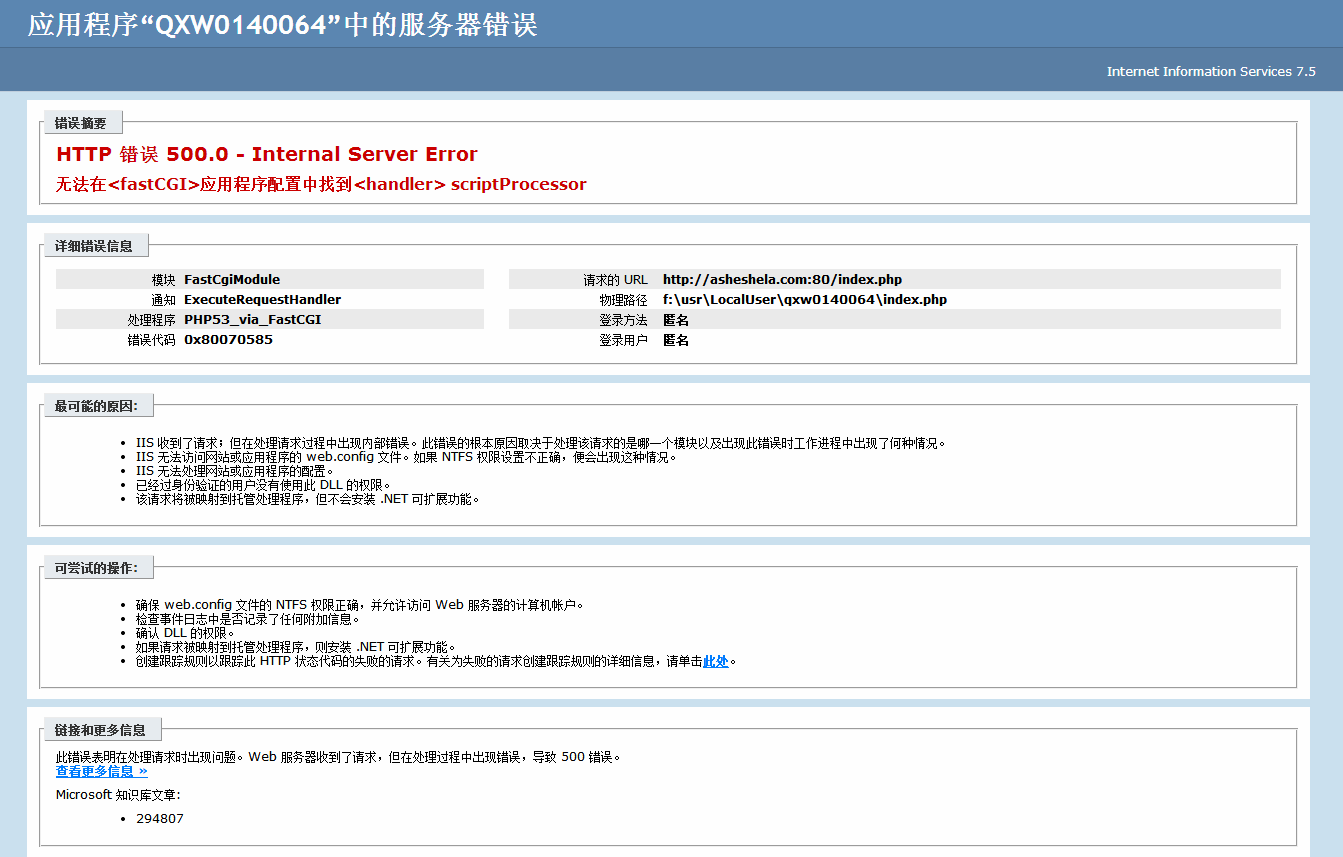1343x857 pixels.
Task: Click the "此处" hyperlink about tracing rules
Action: coord(715,661)
